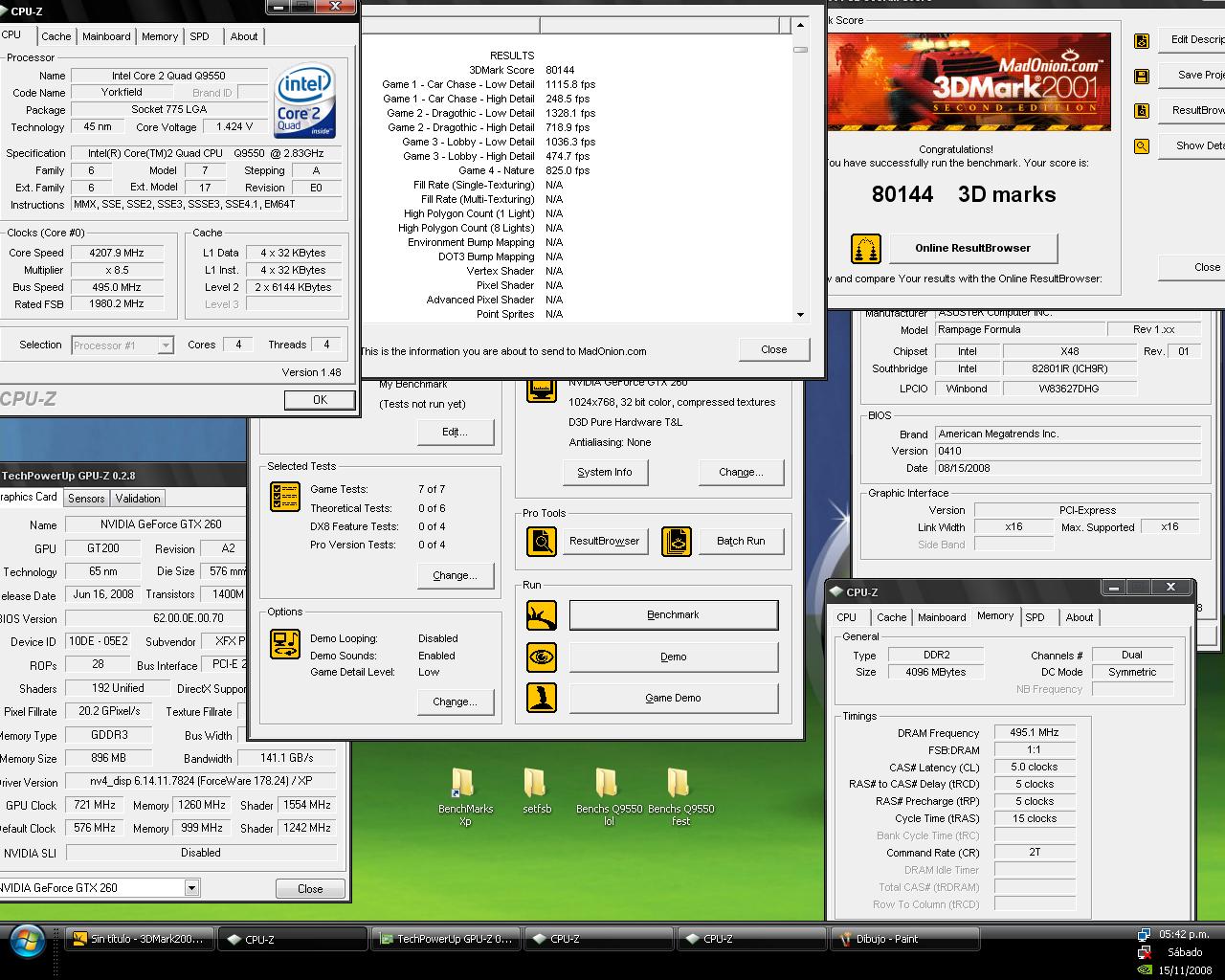This screenshot has width=1225, height=980.
Task: Start the Benchmark run
Action: (673, 614)
